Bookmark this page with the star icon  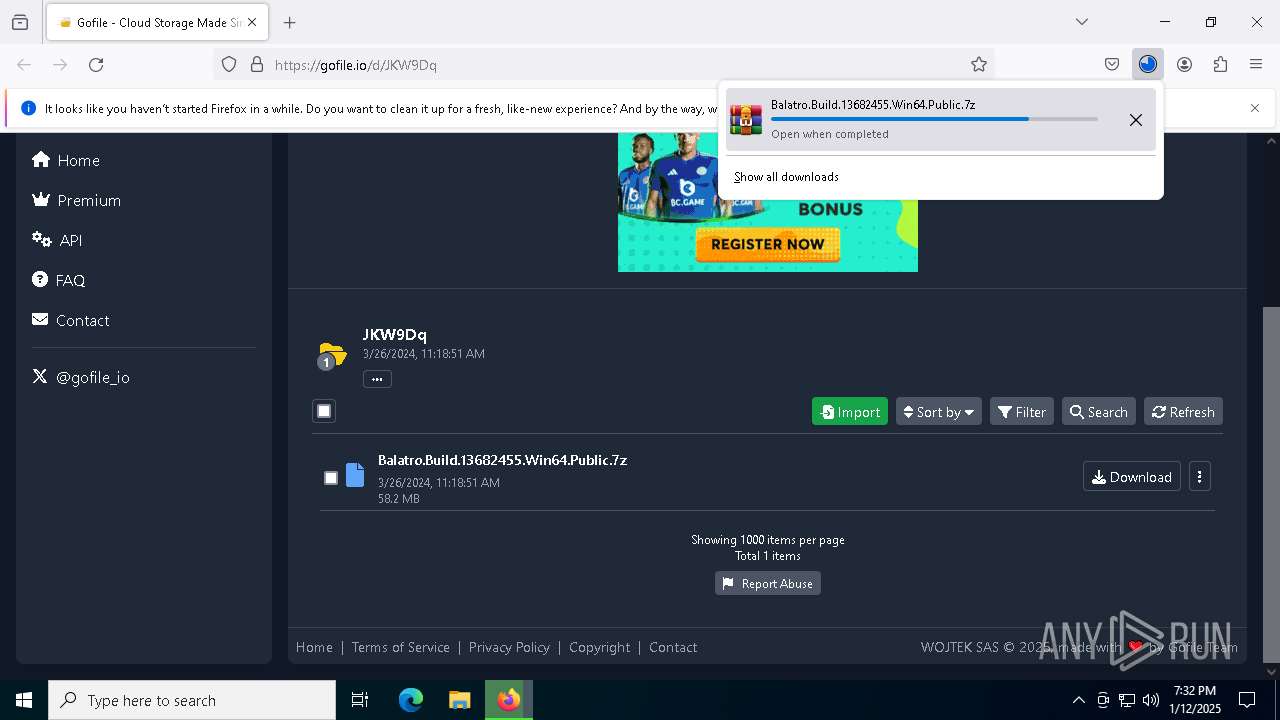pyautogui.click(x=979, y=64)
